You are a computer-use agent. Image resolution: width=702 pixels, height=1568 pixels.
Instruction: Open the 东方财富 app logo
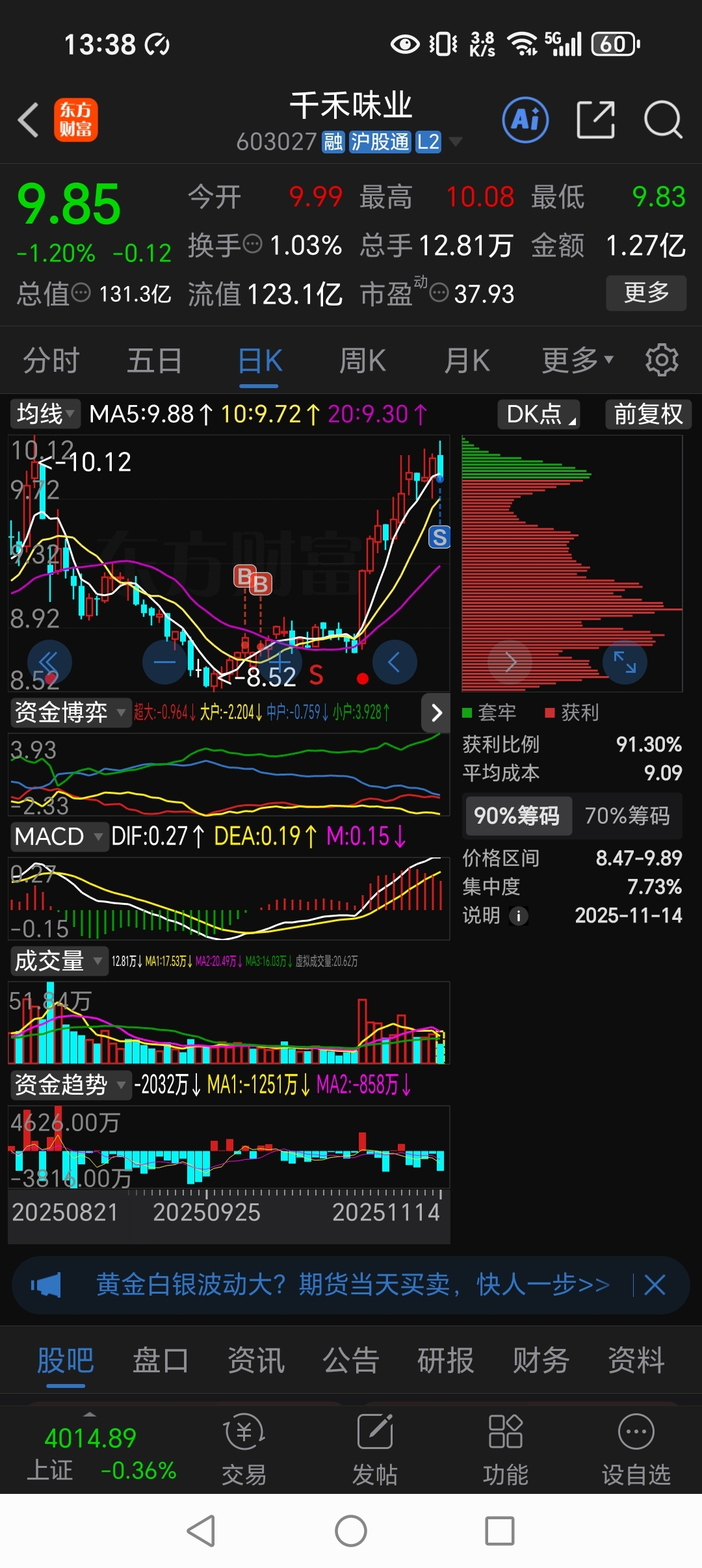76,120
